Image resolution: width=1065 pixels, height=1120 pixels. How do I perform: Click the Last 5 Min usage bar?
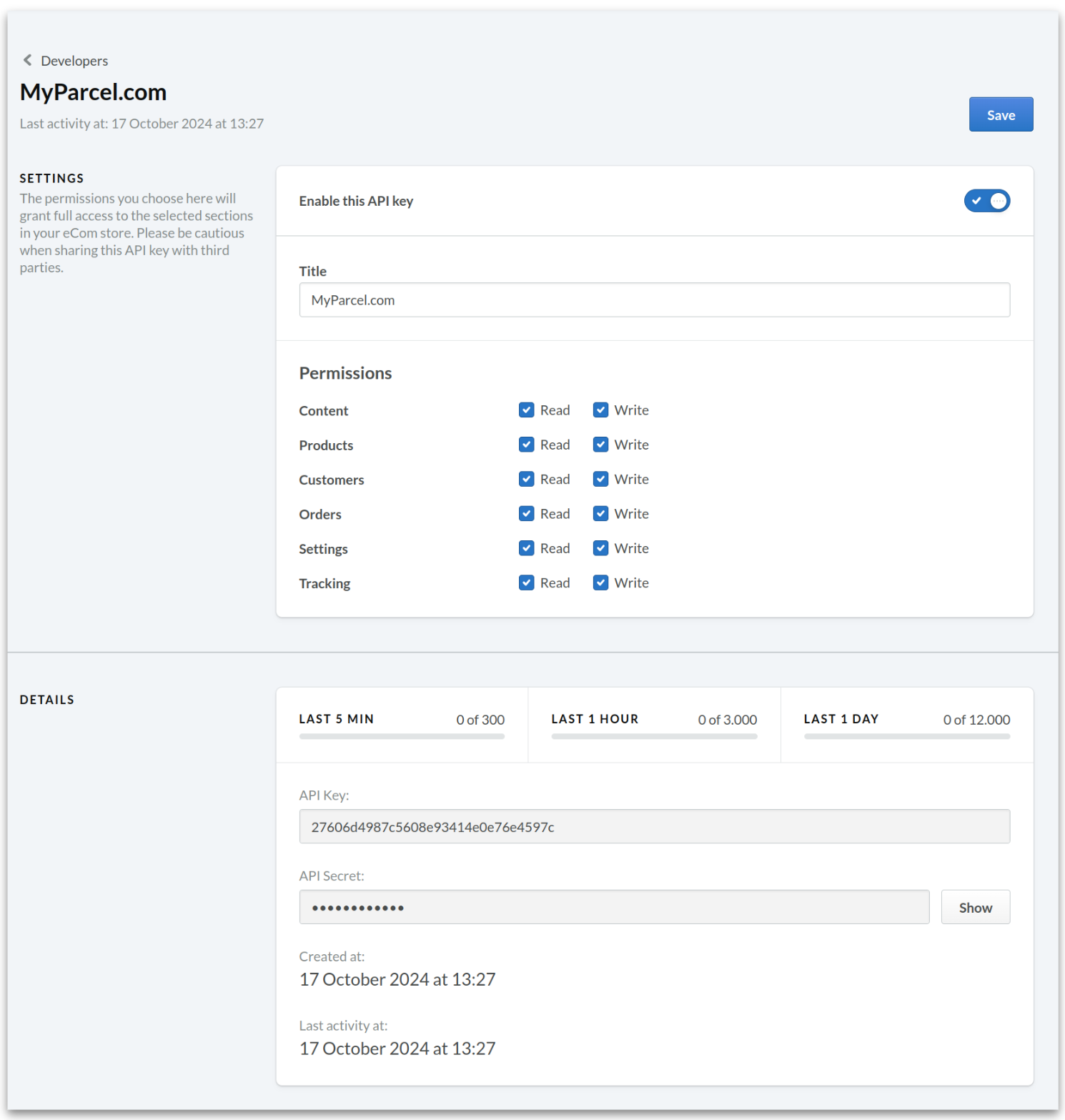[x=402, y=736]
